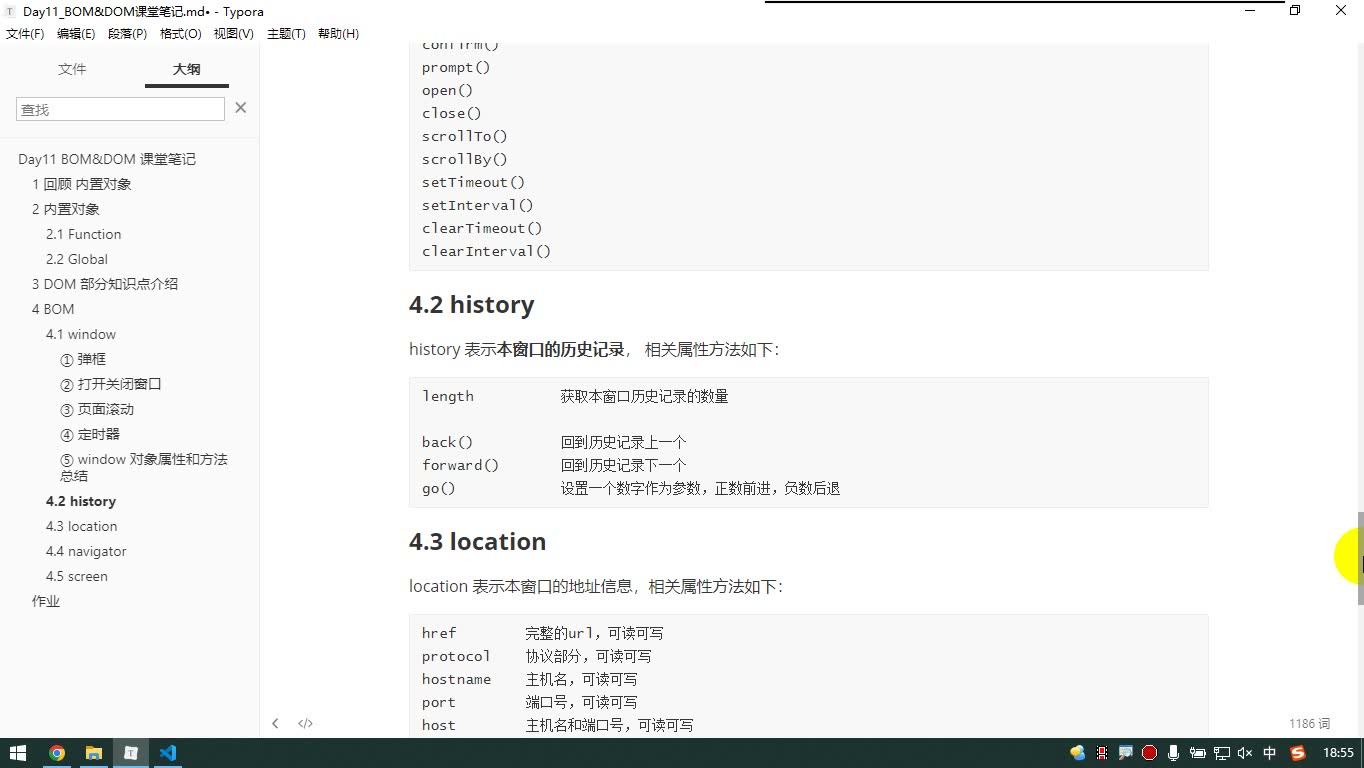Open the Windows Start menu
This screenshot has width=1364, height=768.
18,753
